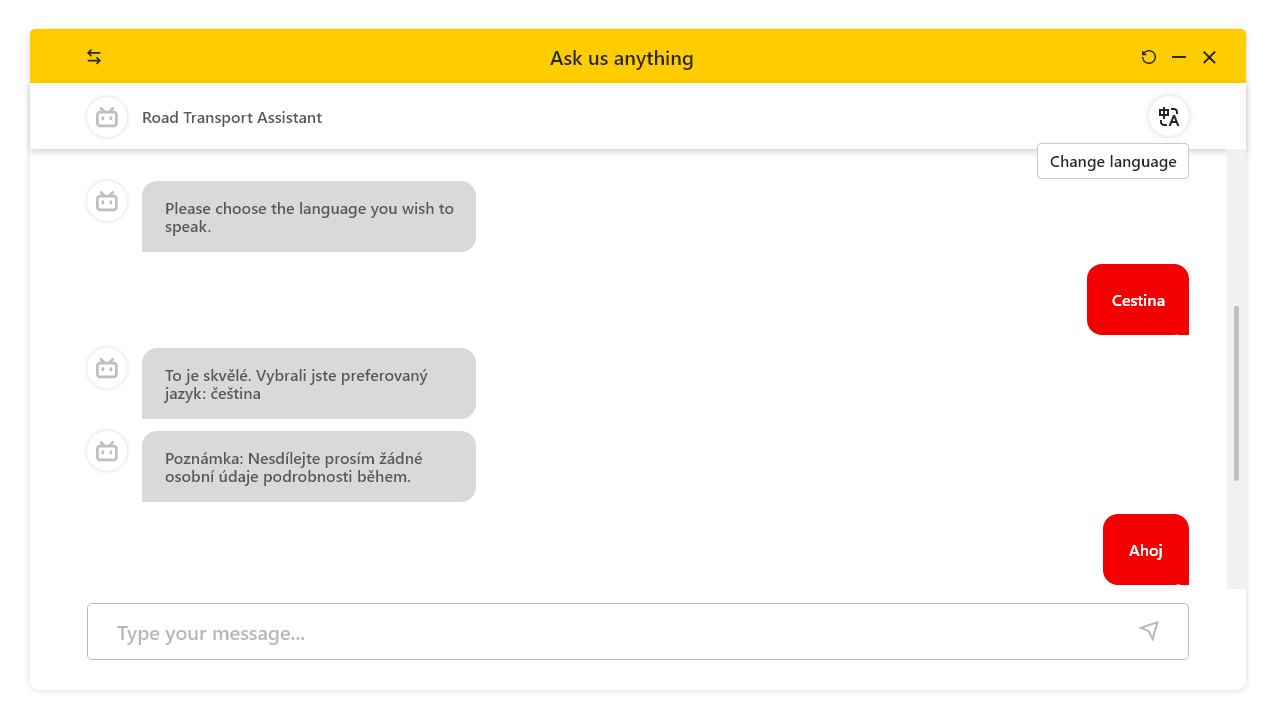Close the Ask us anything chat

(x=1209, y=57)
